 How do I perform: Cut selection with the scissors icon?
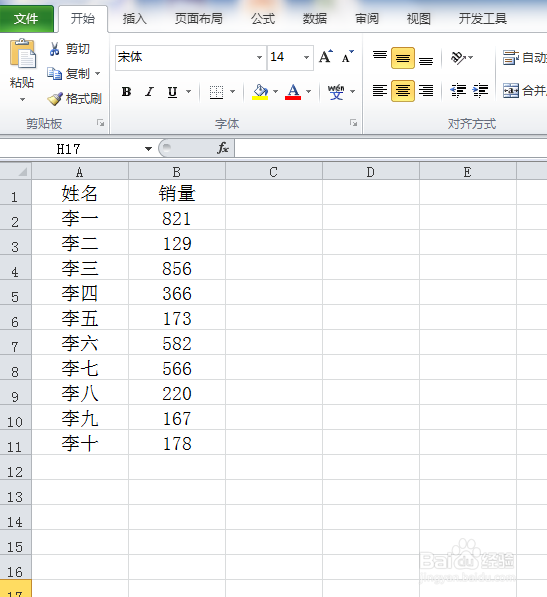click(x=54, y=49)
